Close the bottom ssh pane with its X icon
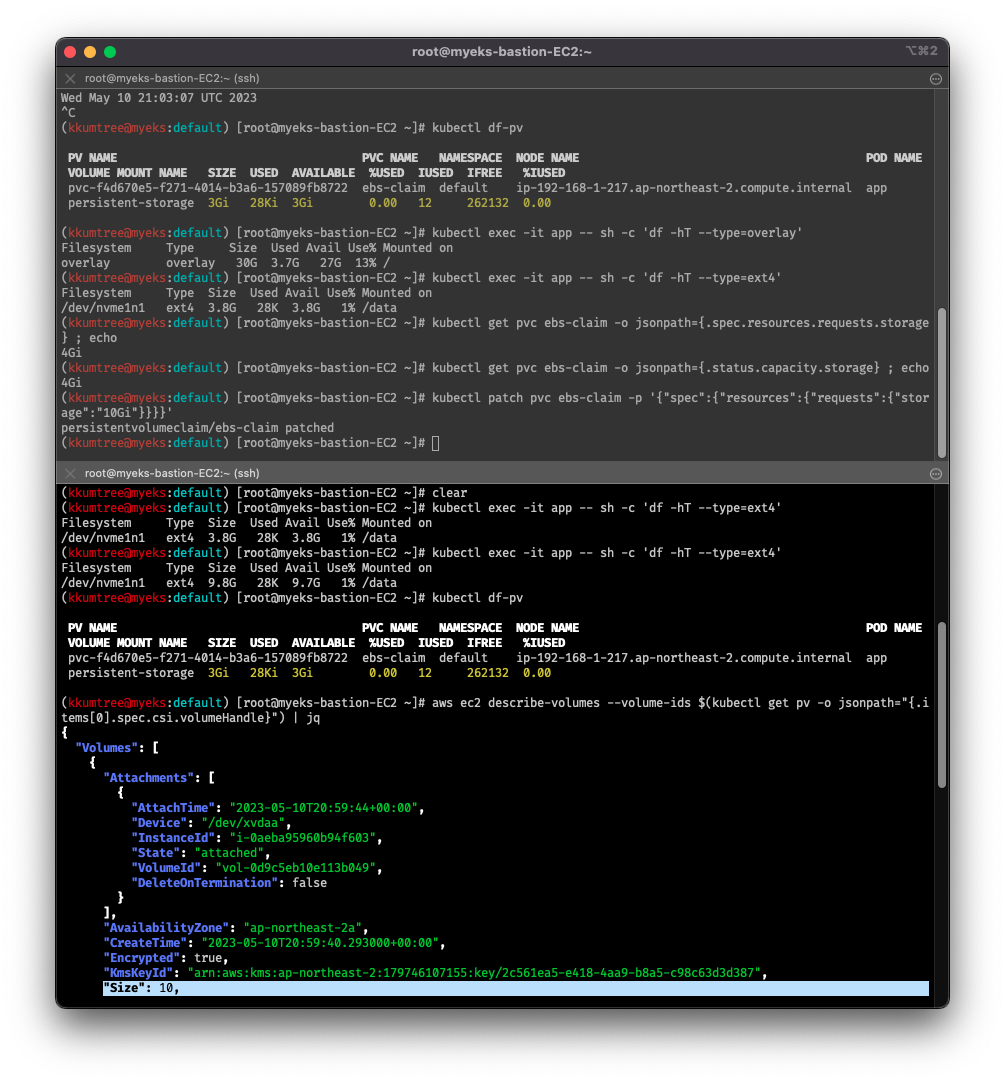Image resolution: width=1005 pixels, height=1082 pixels. (70, 473)
